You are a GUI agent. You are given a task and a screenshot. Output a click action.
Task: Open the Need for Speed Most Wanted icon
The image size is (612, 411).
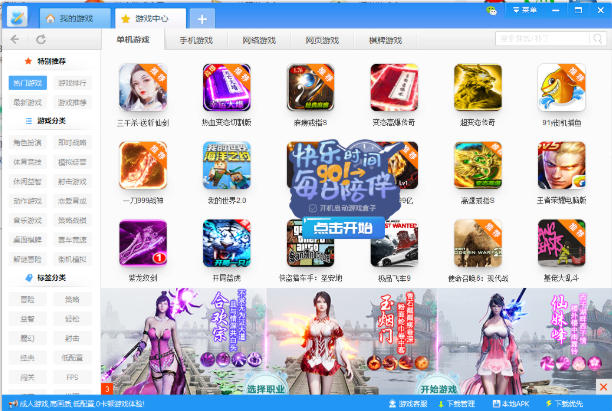coord(394,250)
